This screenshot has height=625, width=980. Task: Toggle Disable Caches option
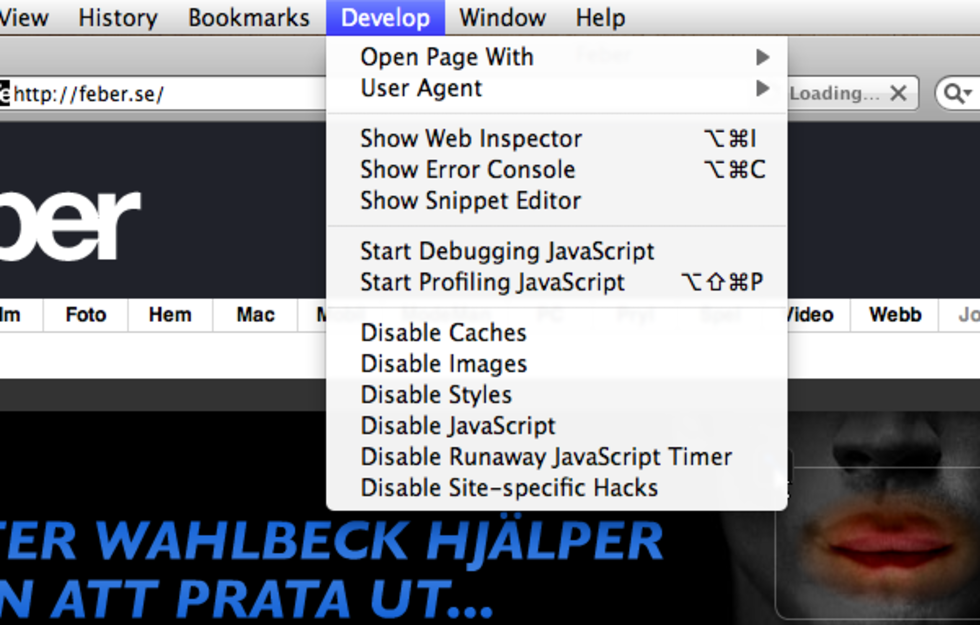(443, 332)
